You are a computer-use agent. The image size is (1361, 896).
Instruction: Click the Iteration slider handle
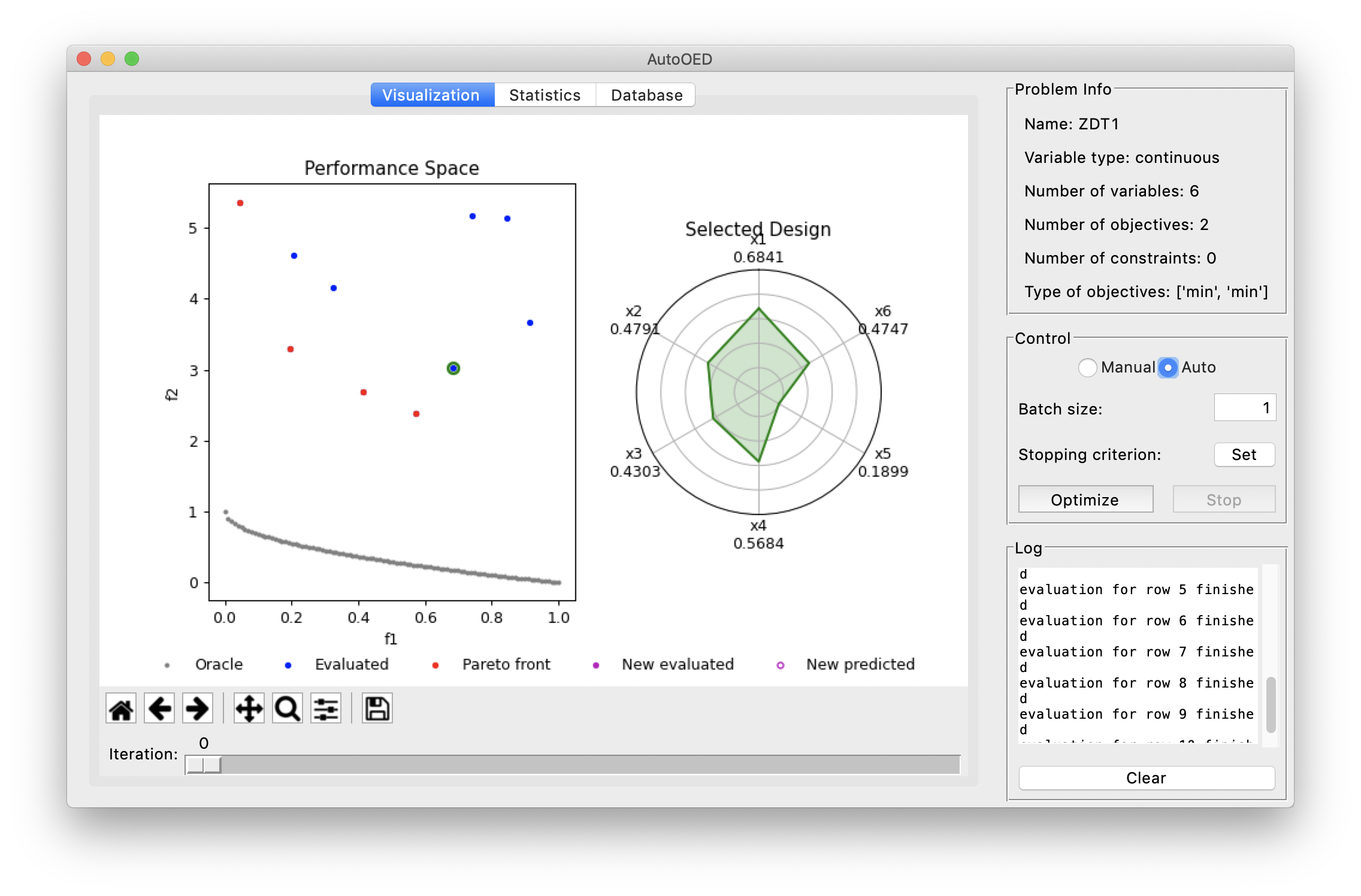204,765
